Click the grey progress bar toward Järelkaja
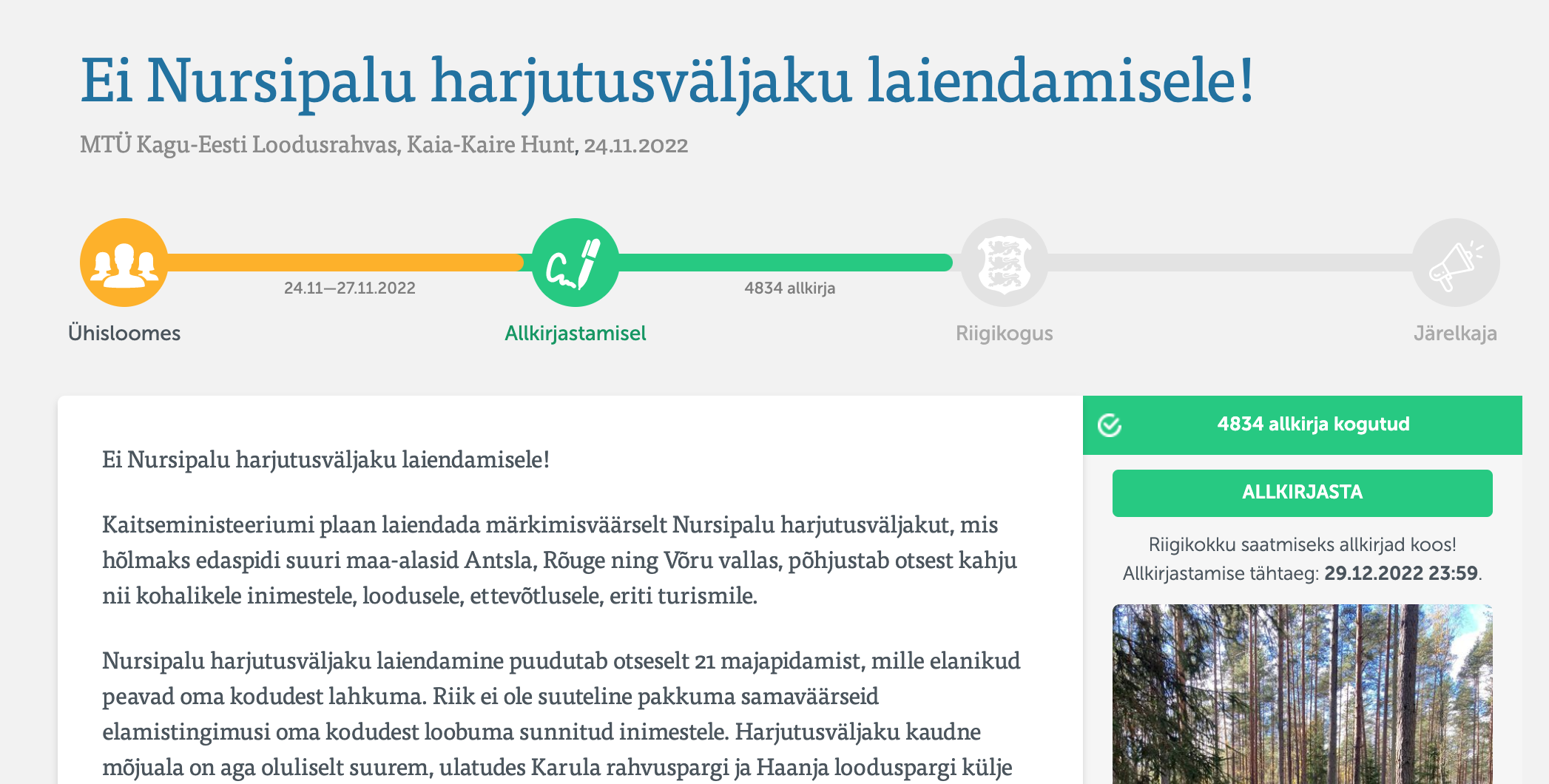Viewport: 1549px width, 784px height. tap(1230, 263)
